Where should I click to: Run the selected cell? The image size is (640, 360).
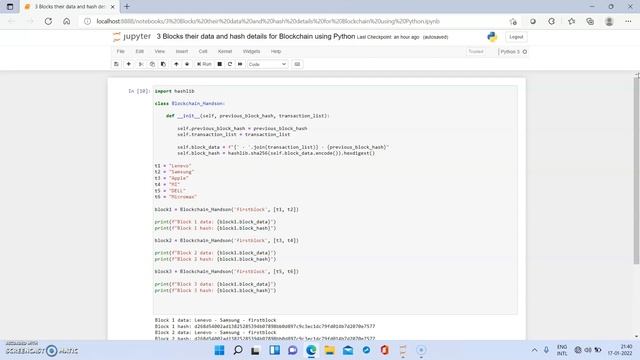pos(204,64)
